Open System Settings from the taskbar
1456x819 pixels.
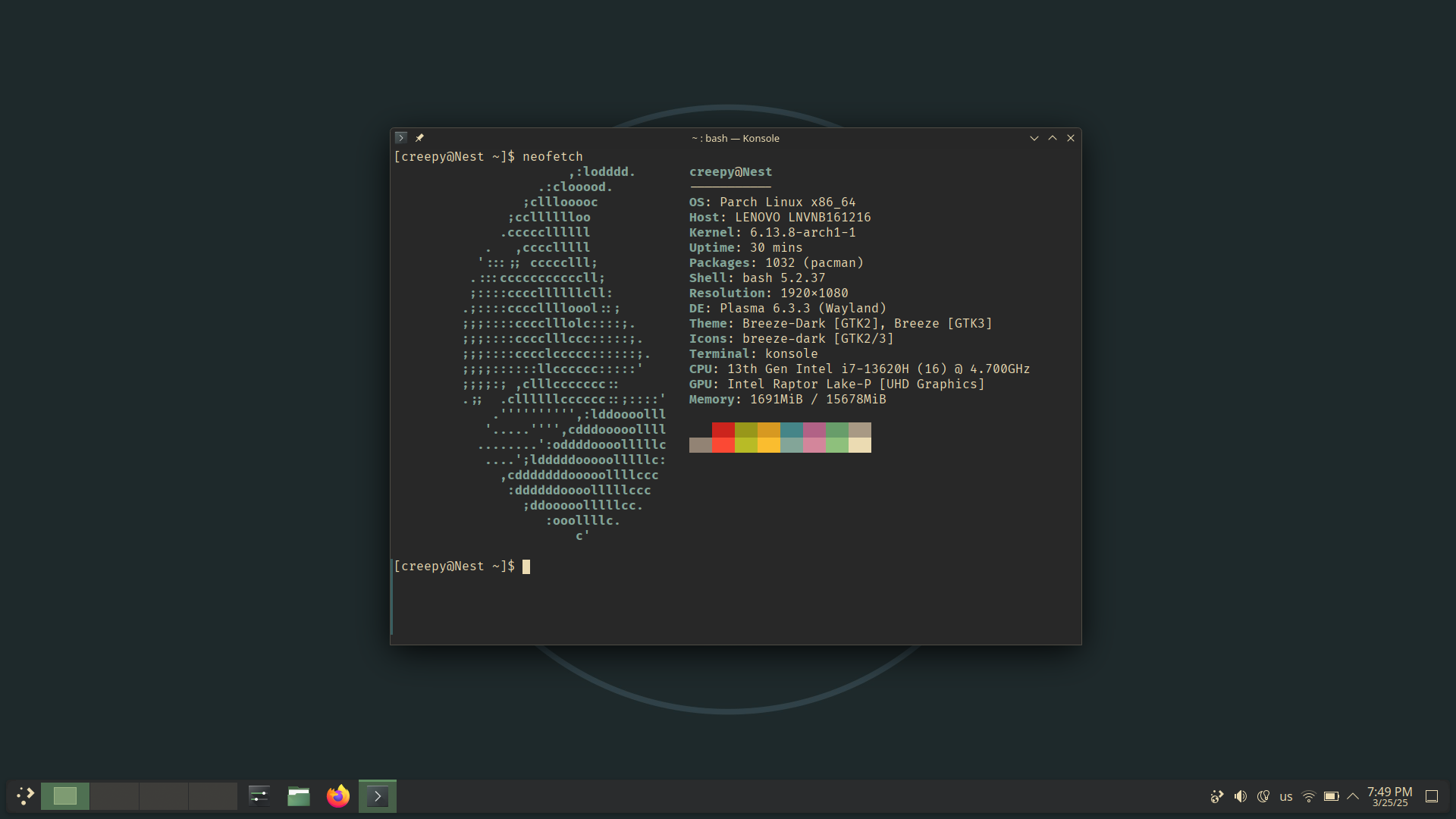(x=259, y=796)
